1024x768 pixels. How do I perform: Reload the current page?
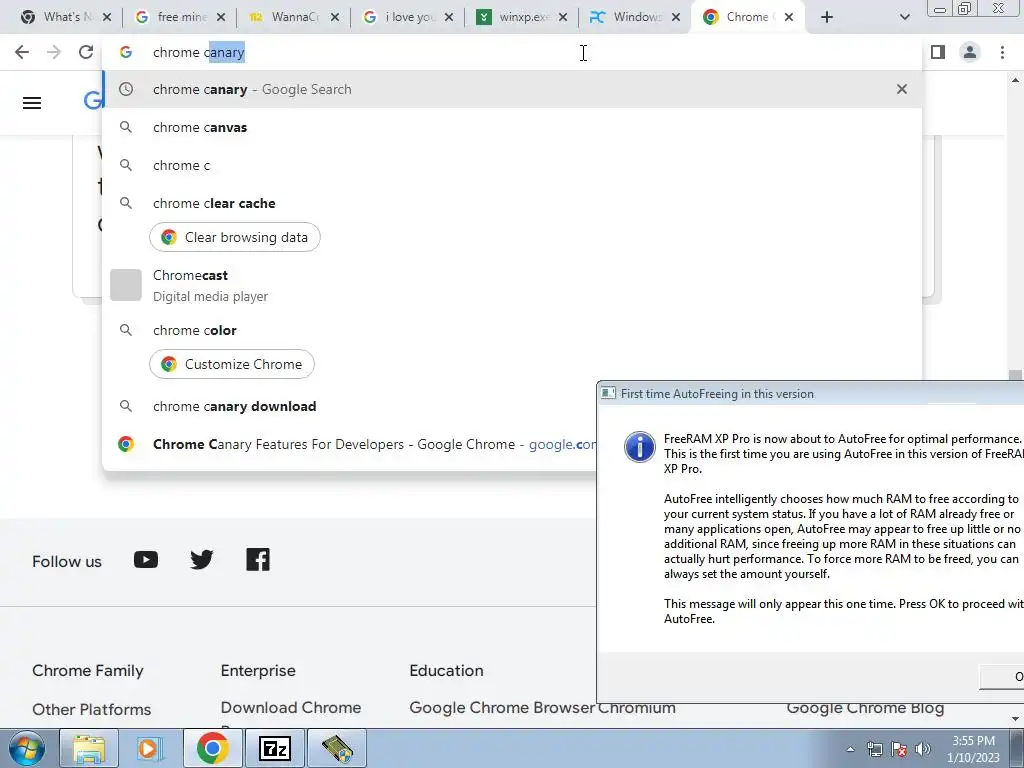tap(86, 52)
